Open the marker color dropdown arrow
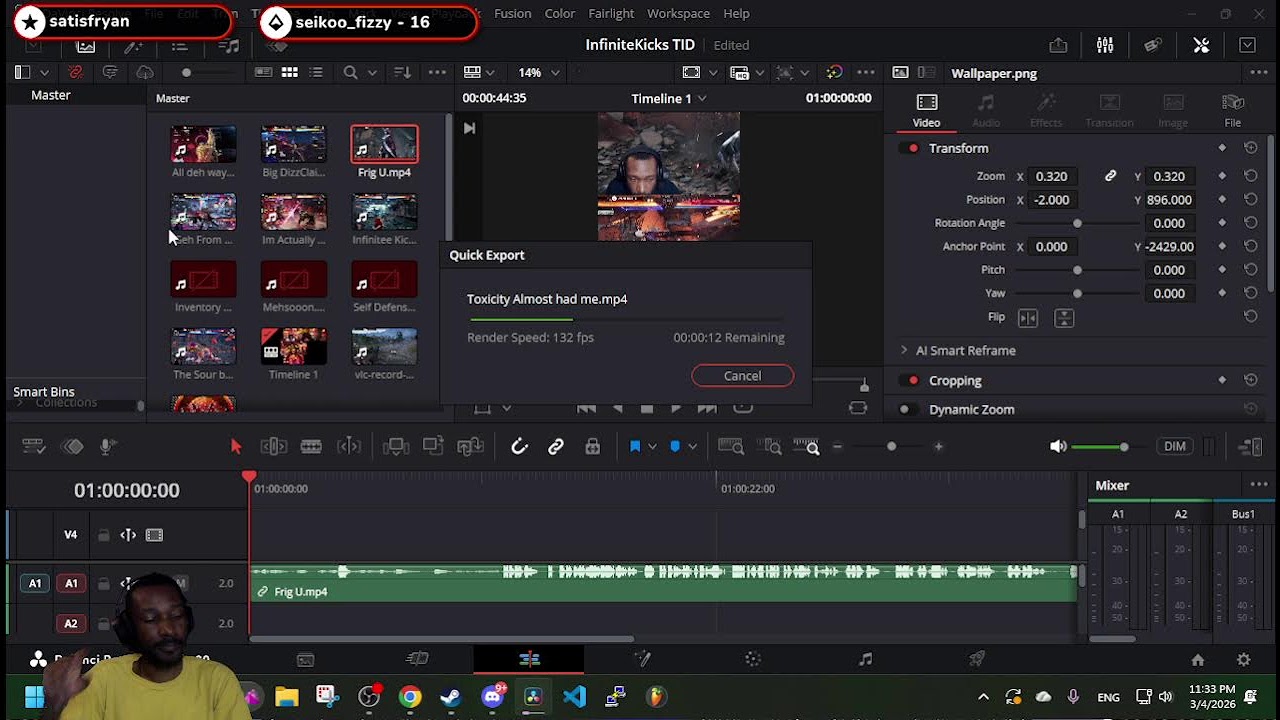Viewport: 1280px width, 720px height. click(x=692, y=447)
